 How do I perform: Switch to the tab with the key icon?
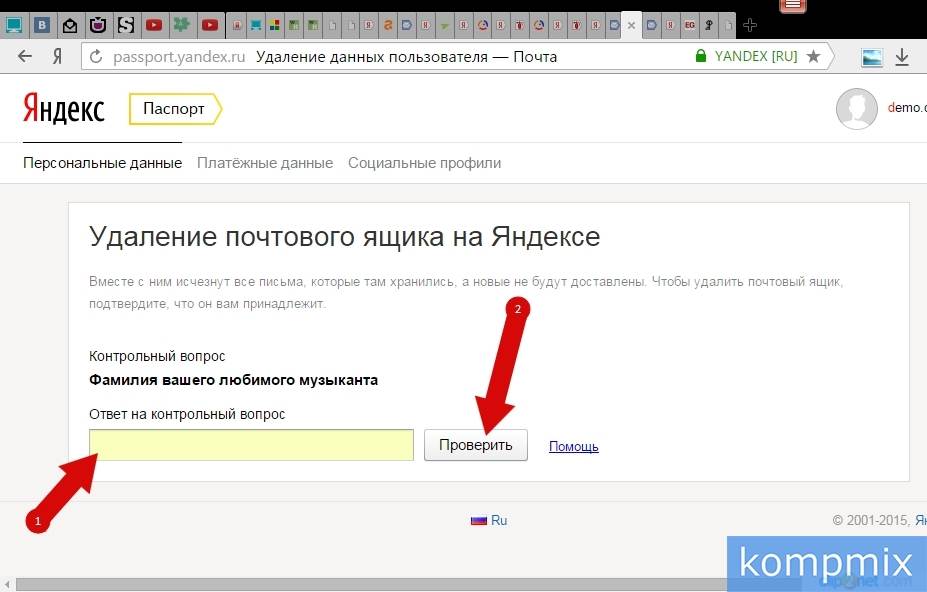(708, 25)
